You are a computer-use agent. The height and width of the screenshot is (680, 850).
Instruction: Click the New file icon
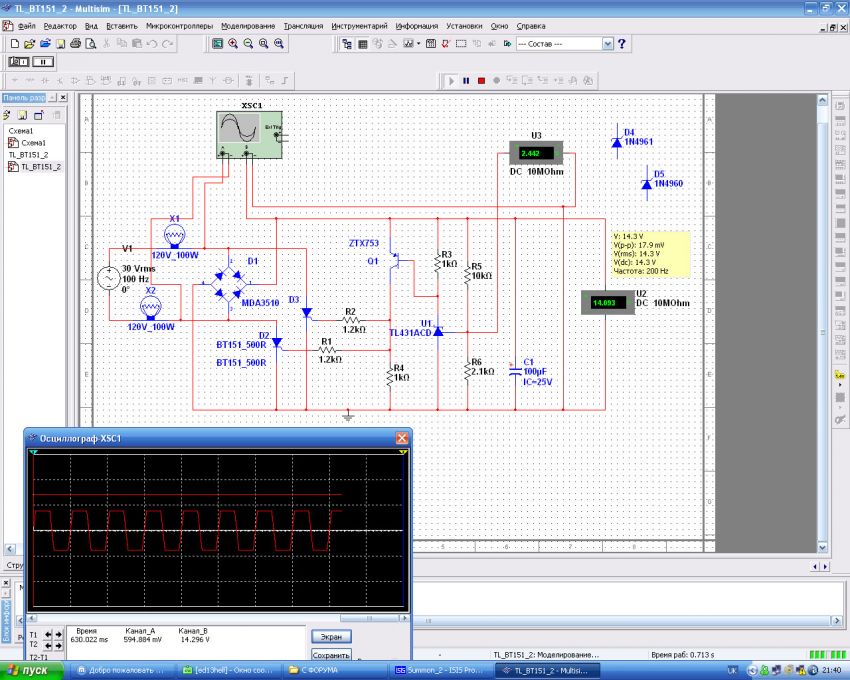[x=13, y=45]
